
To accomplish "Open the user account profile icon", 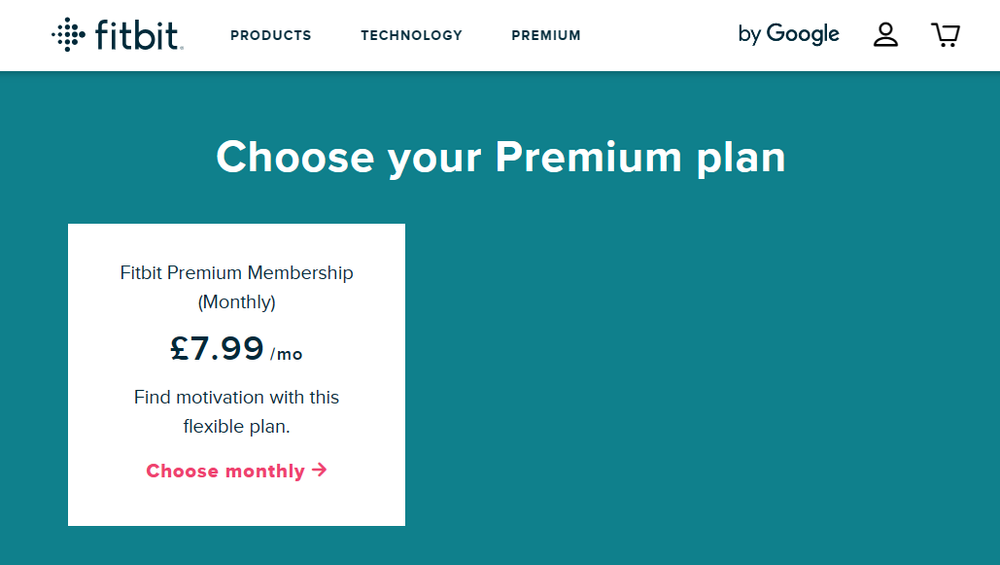I will coord(886,35).
